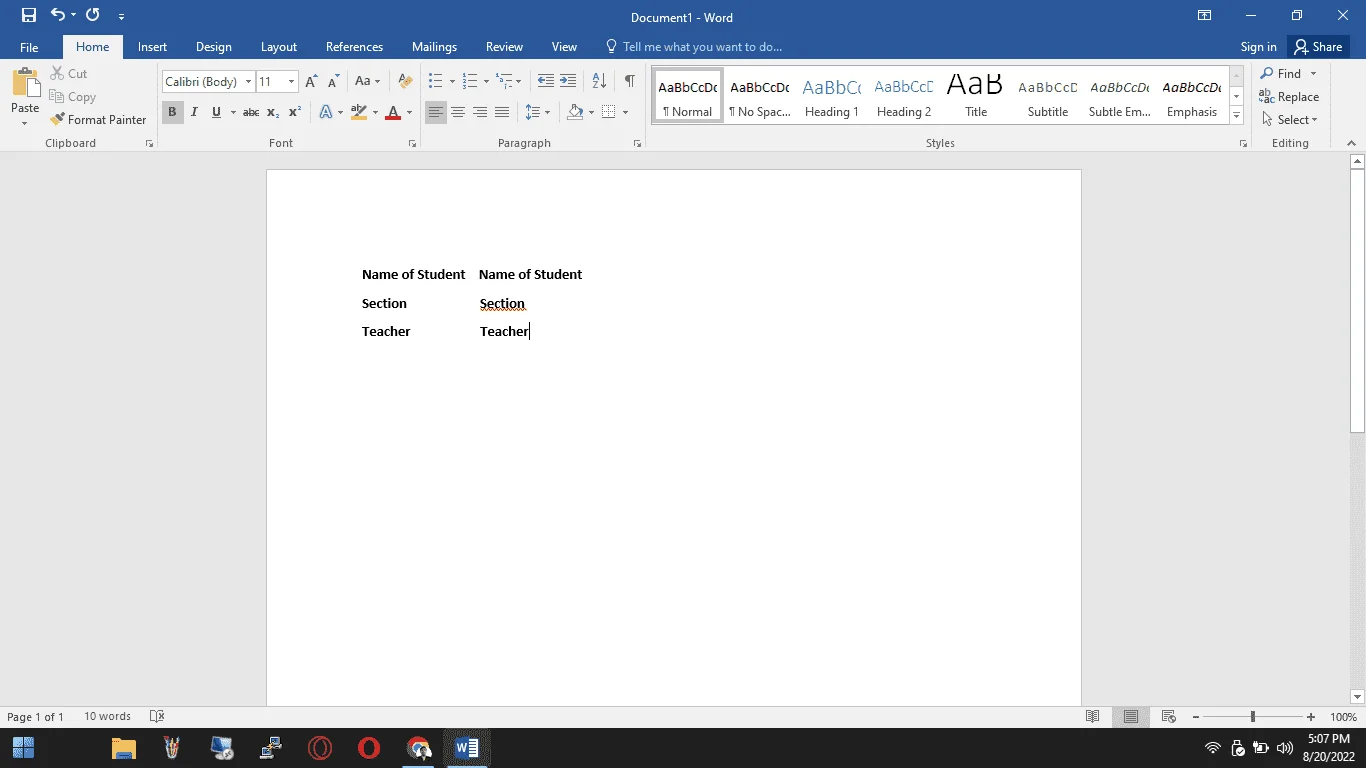Click the zoom slider handle

[1252, 717]
